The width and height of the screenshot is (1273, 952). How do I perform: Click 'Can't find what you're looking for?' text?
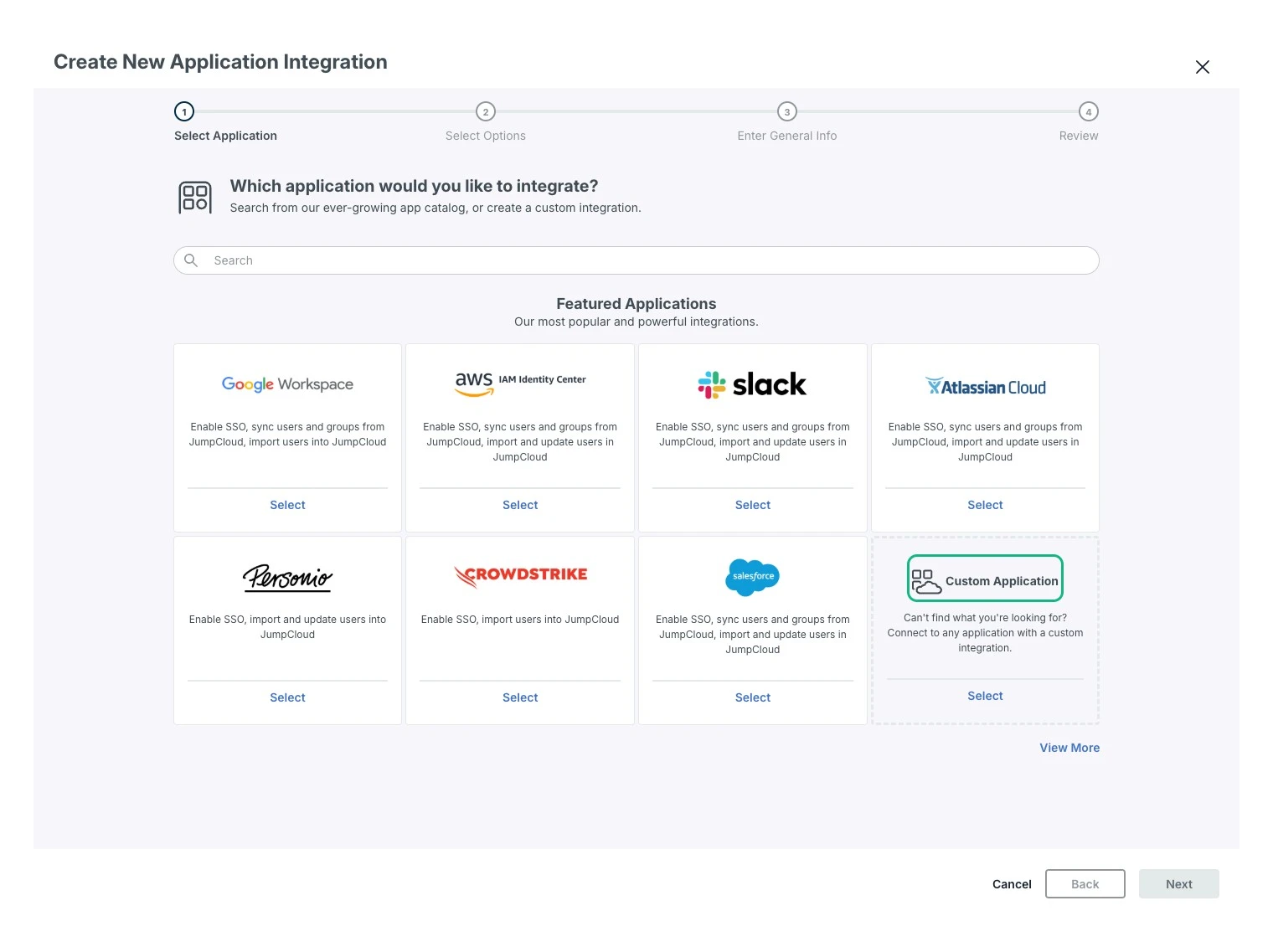(x=985, y=618)
